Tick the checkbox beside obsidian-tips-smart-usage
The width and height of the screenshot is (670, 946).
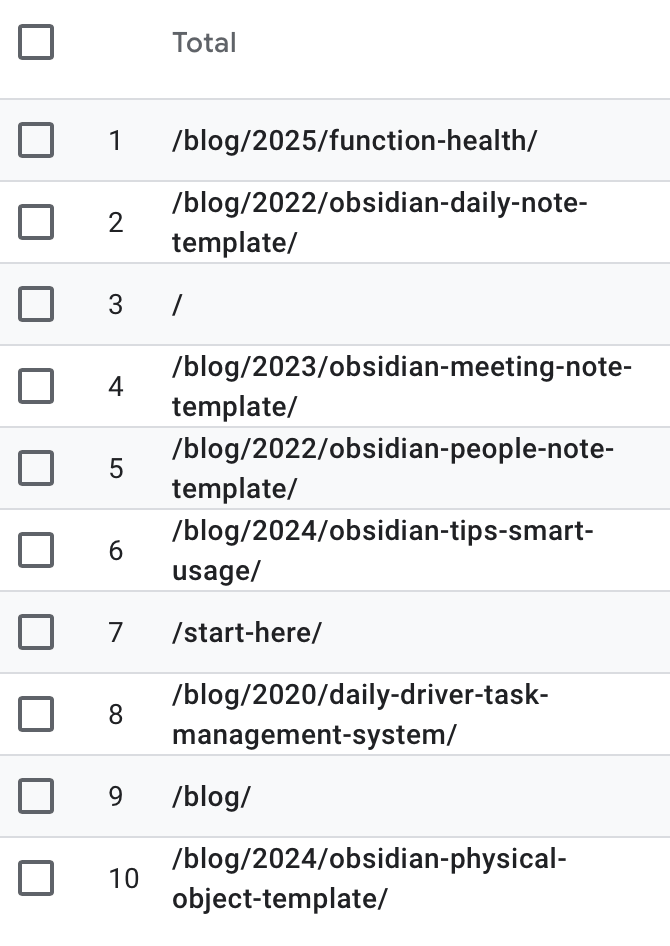36,549
